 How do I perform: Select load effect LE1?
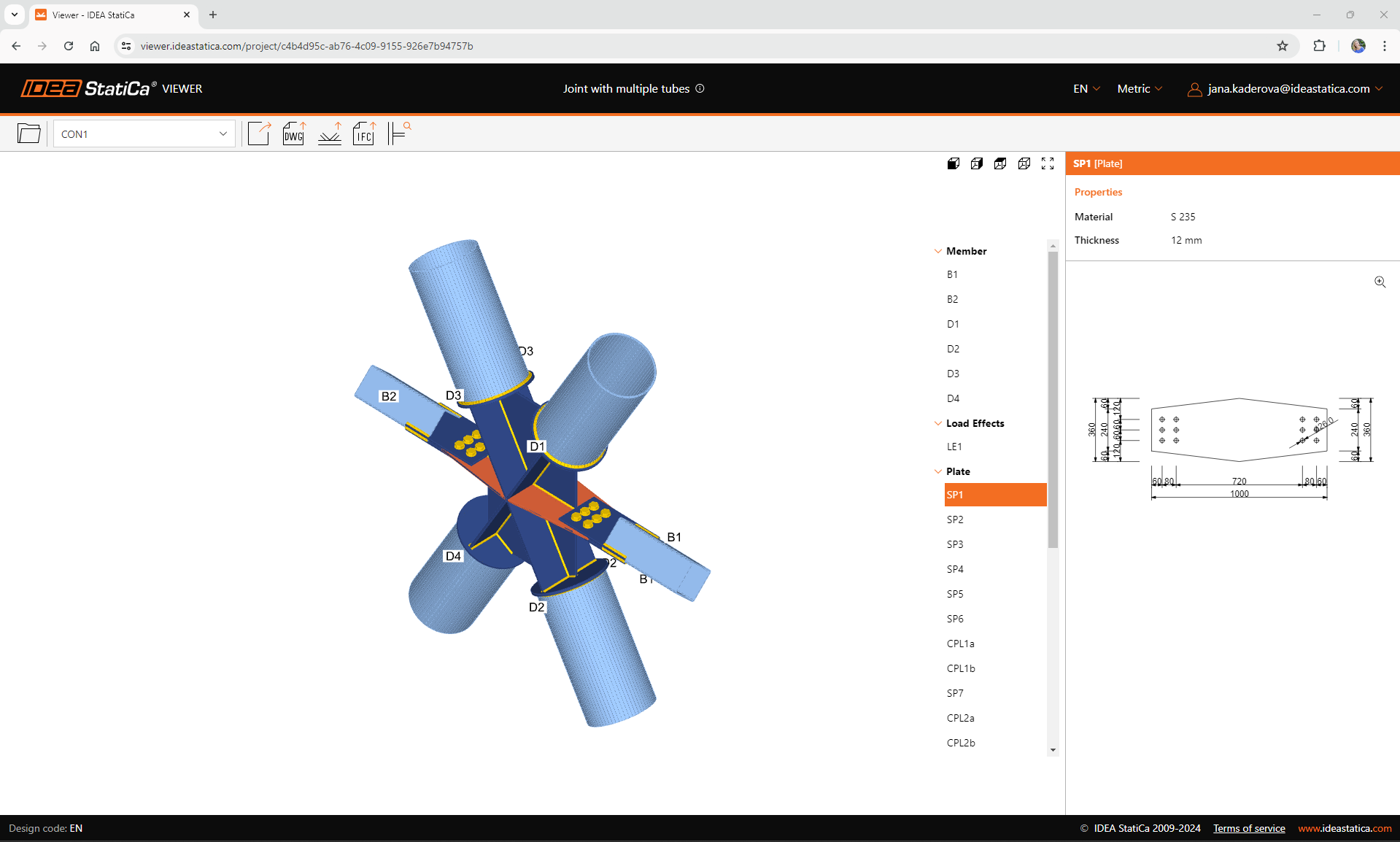tap(953, 447)
